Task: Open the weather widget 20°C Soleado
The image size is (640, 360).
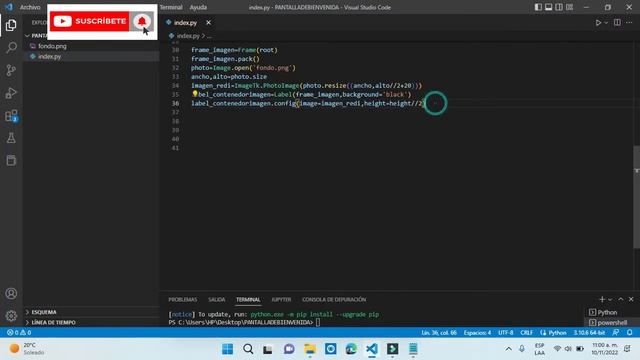Action: click(27, 349)
